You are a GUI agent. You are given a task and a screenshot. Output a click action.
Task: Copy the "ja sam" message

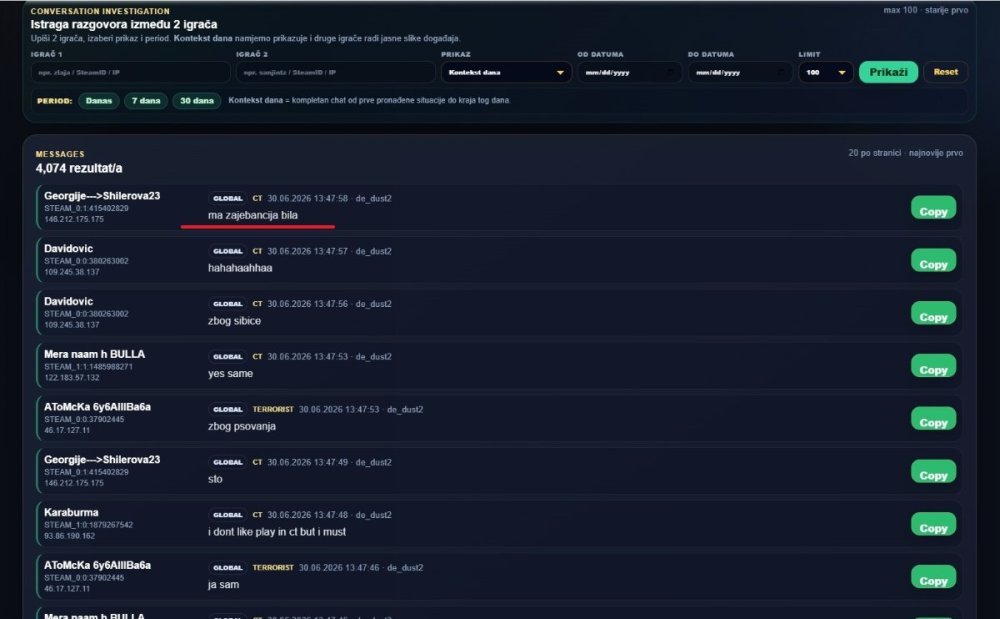(933, 578)
